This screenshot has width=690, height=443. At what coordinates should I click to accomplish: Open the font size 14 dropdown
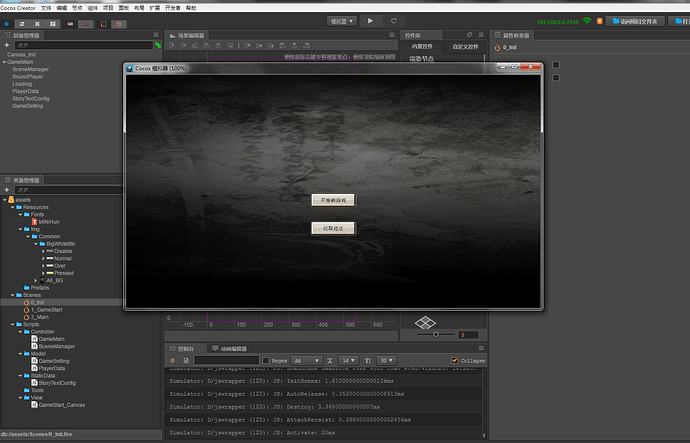349,360
